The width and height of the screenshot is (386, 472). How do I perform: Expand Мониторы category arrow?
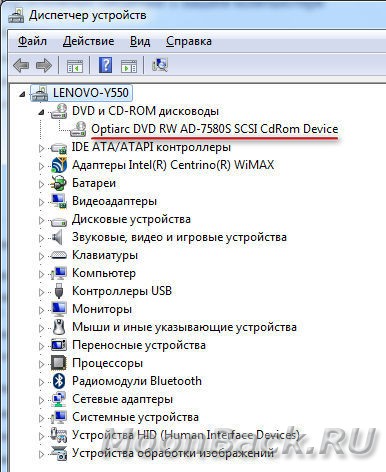pos(41,310)
